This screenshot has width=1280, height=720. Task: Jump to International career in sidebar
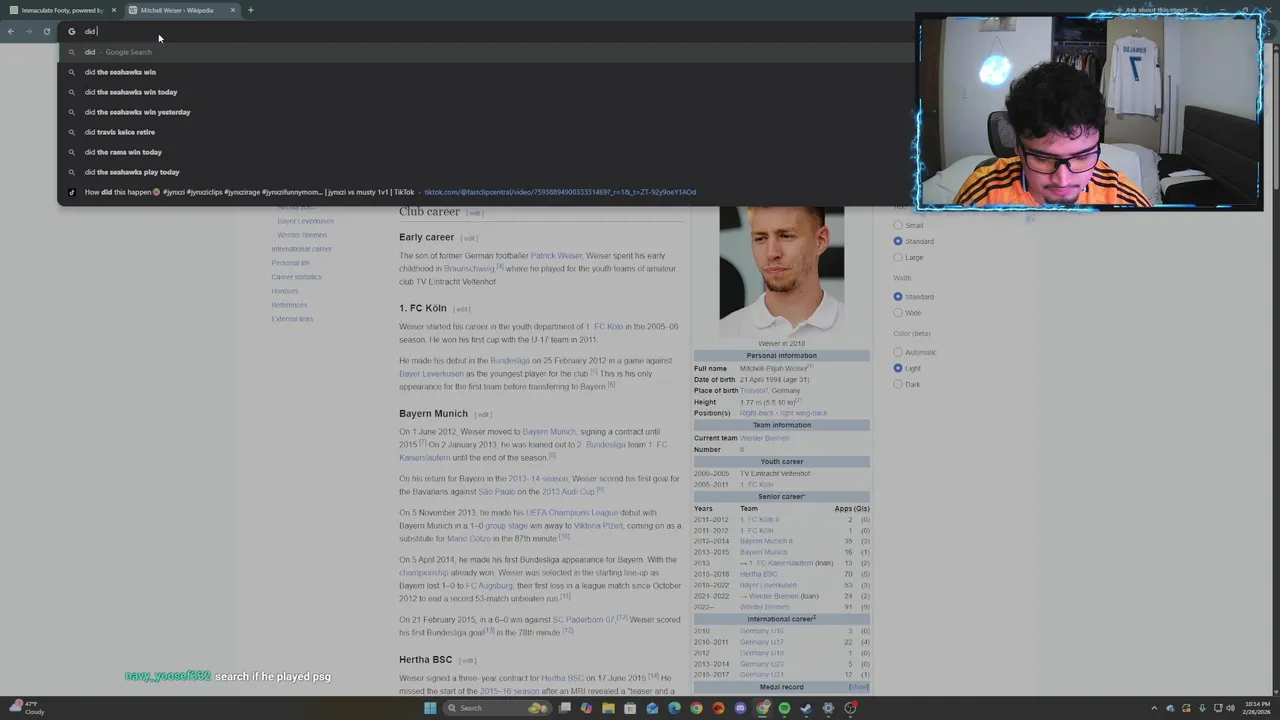click(x=301, y=249)
